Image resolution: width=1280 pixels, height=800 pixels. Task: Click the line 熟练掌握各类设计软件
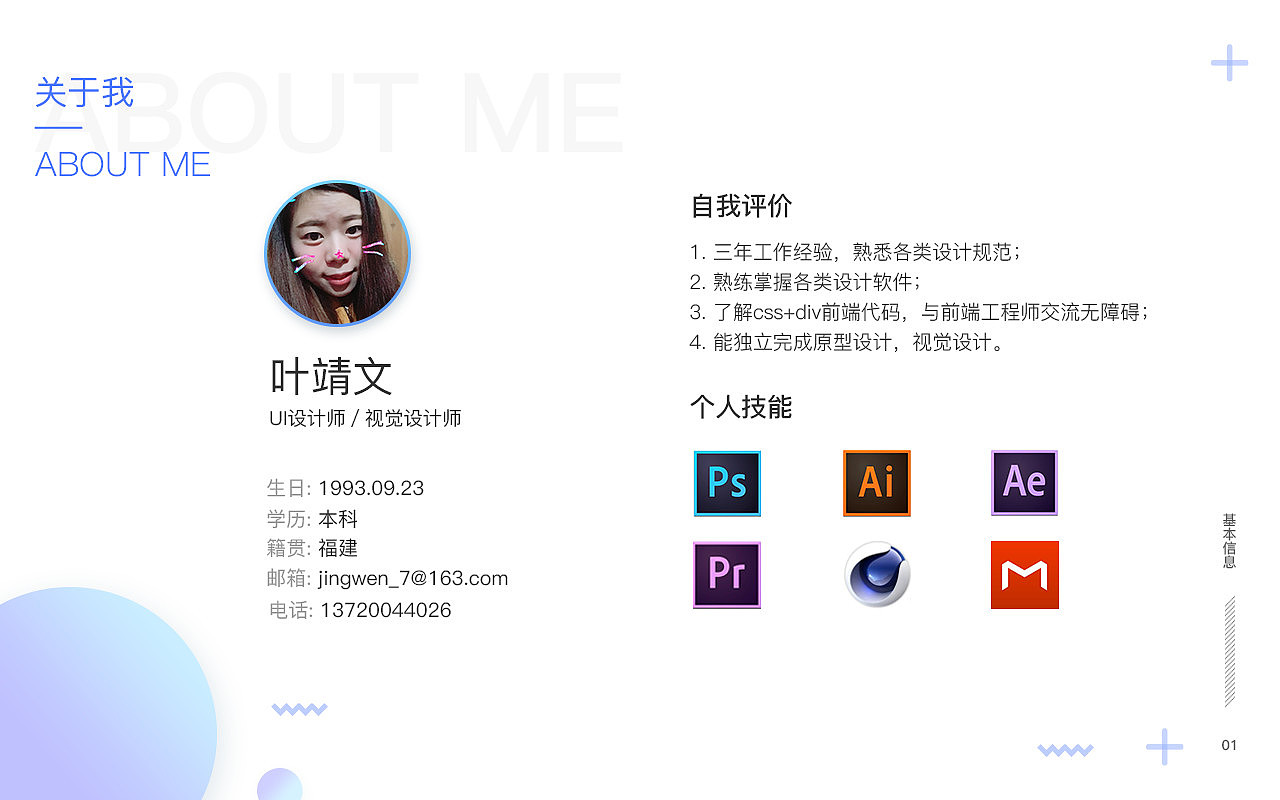pos(805,282)
